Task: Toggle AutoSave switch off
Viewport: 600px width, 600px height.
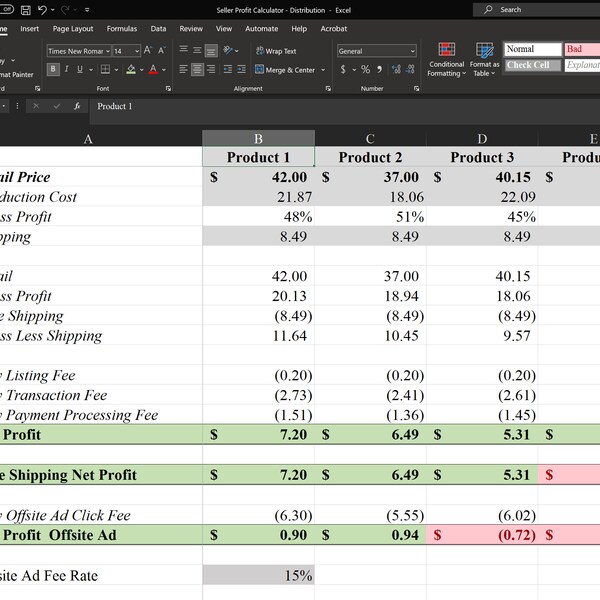Action: coord(6,10)
